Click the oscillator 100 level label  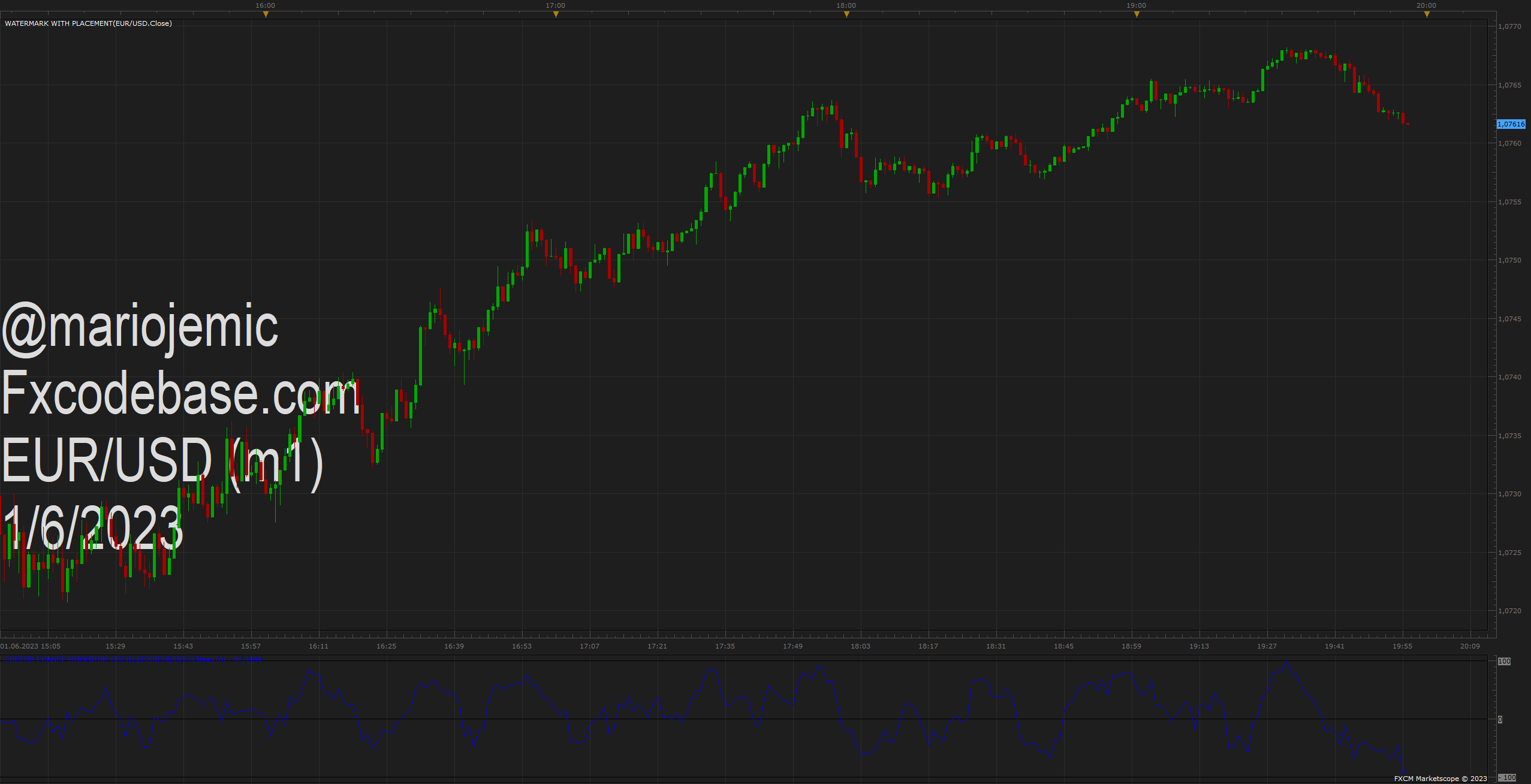pos(1504,661)
